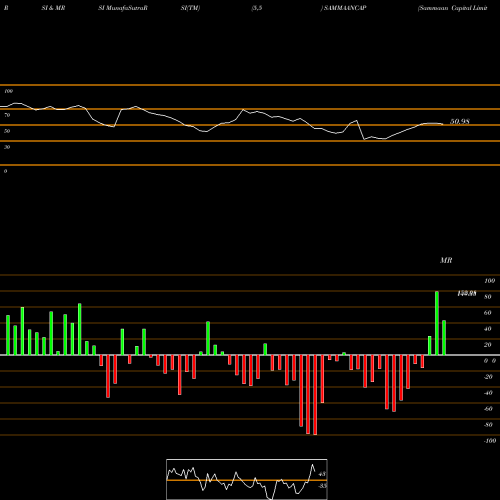Image resolution: width=500 pixels, height=500 pixels.
Task: Select the SAMMAANCAP symbol text in header
Action: click(x=345, y=8)
